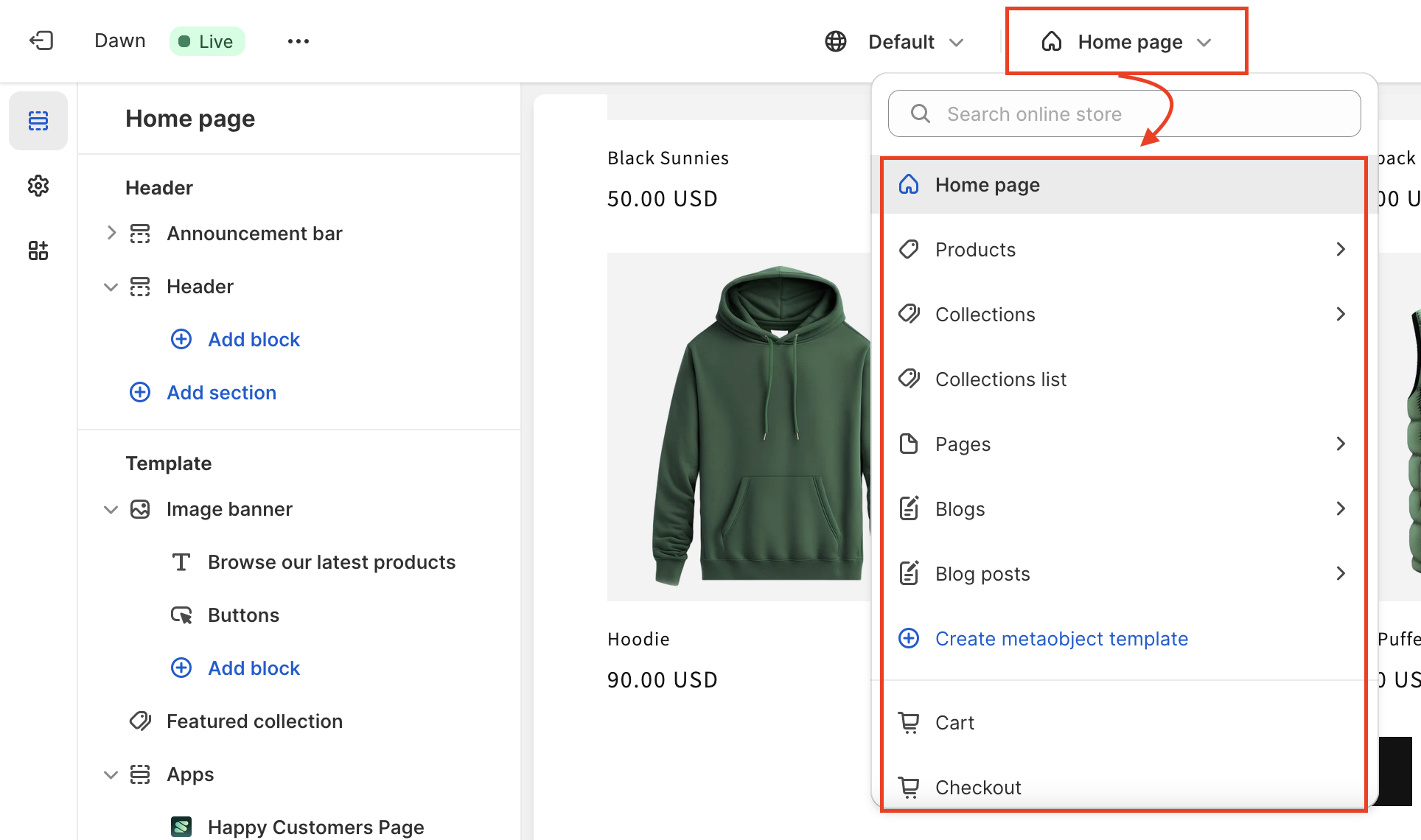Click Create metaobject template link

coord(1061,639)
